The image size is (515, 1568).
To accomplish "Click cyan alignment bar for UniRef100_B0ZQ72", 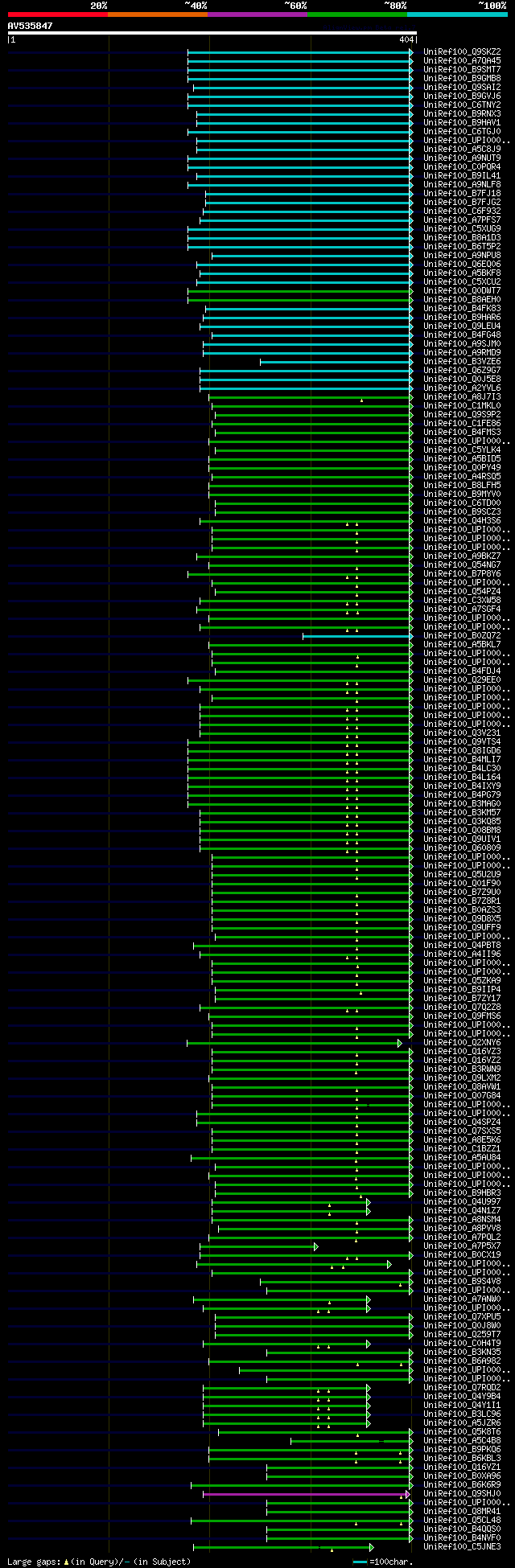I will [357, 636].
